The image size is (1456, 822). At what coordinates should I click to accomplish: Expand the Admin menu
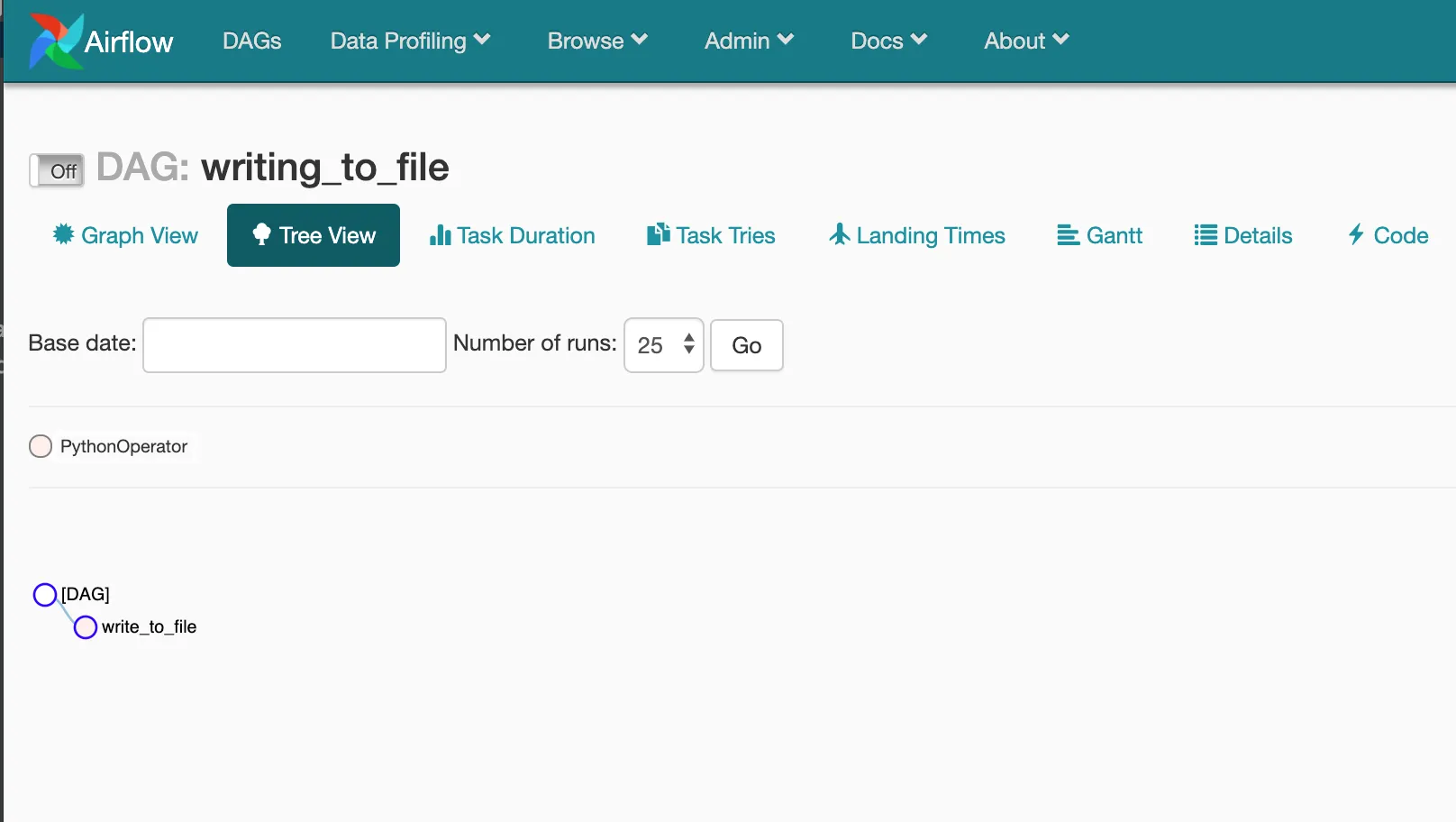(749, 41)
